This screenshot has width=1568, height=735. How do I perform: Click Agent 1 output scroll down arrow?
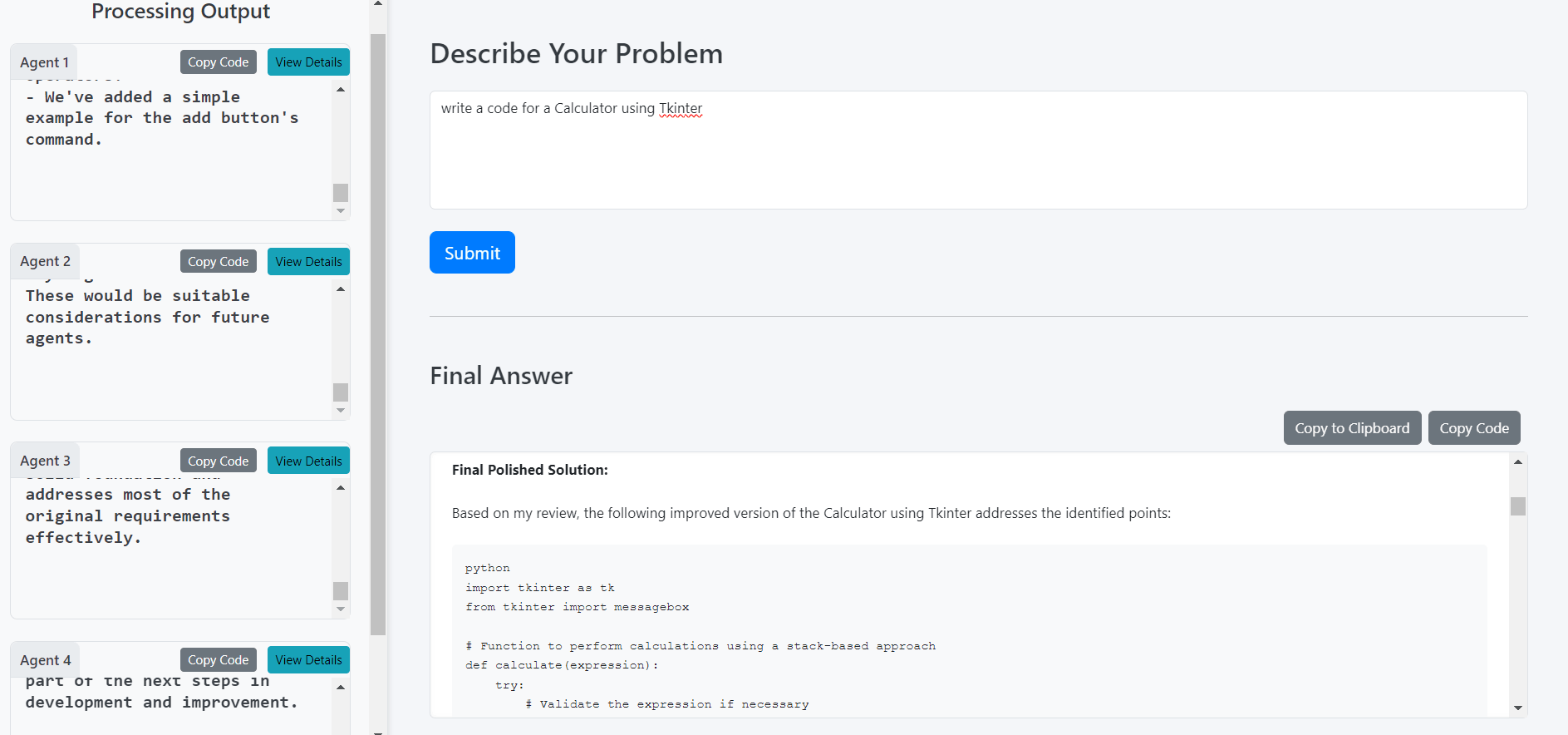click(341, 211)
